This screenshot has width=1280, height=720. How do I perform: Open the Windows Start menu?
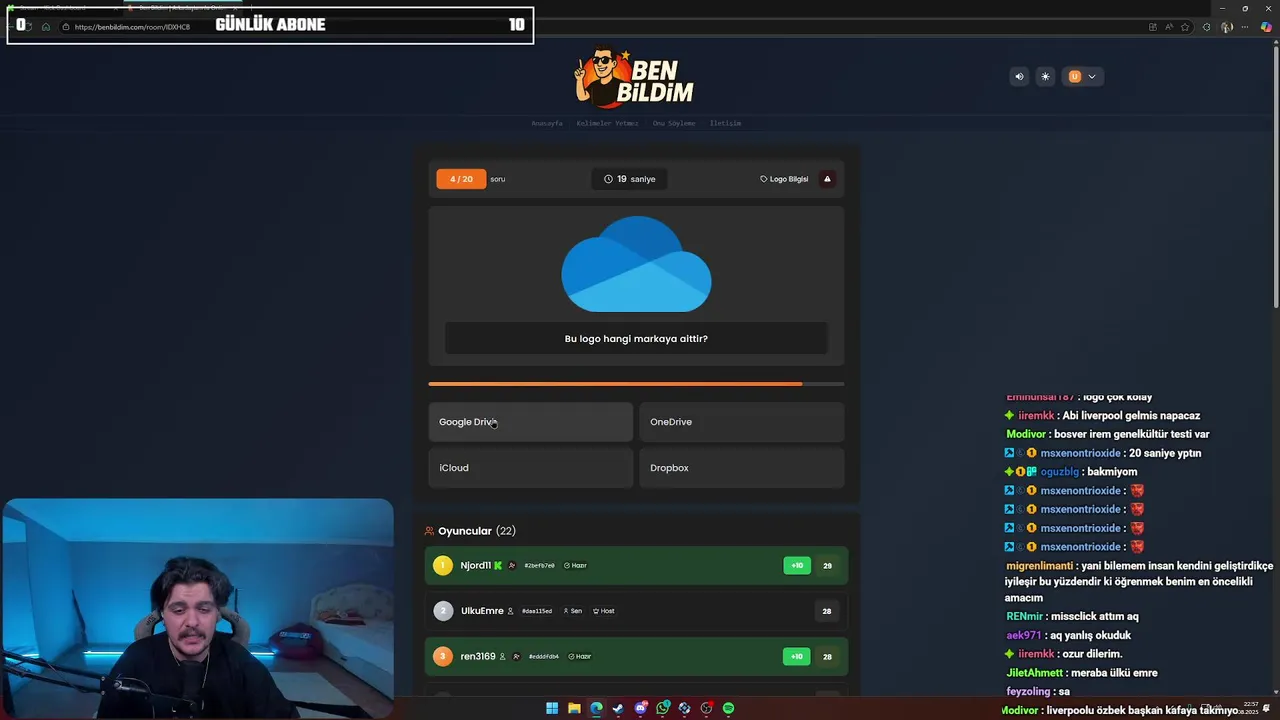click(552, 708)
